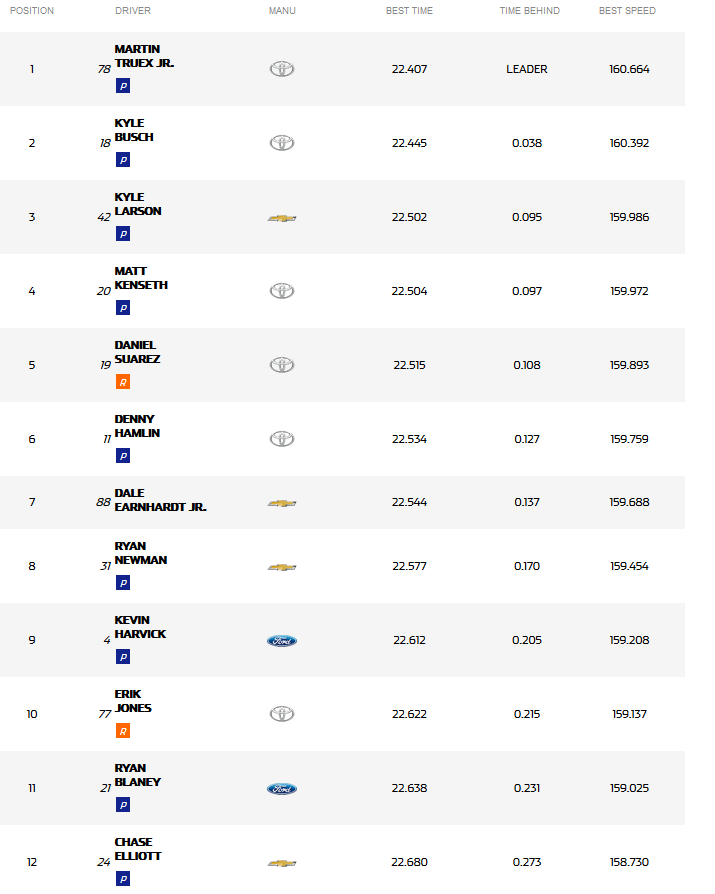This screenshot has width=715, height=894.
Task: Click the Time Behind column header
Action: tap(530, 11)
